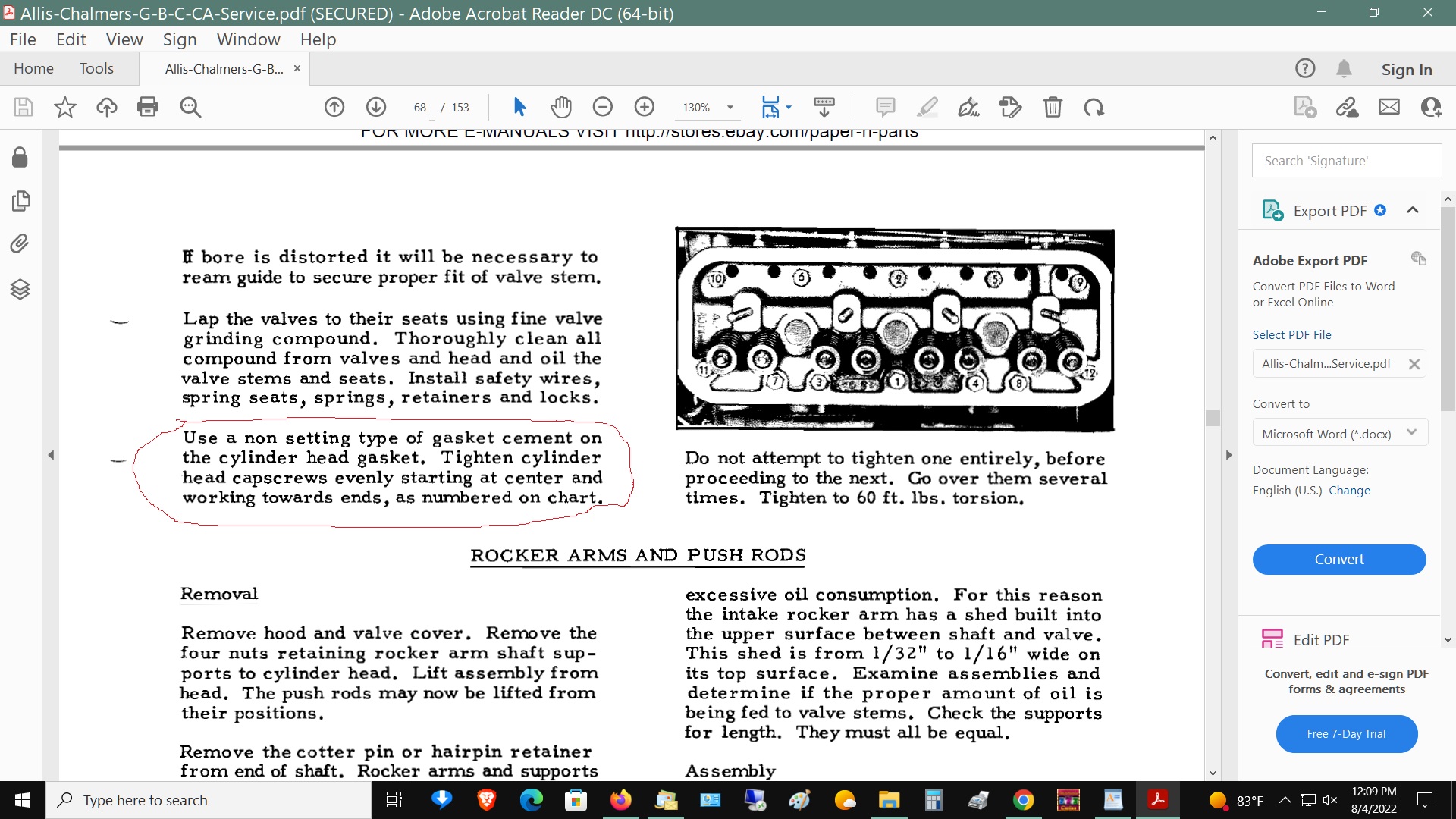1456x819 pixels.
Task: Open the Layers side panel
Action: [20, 289]
